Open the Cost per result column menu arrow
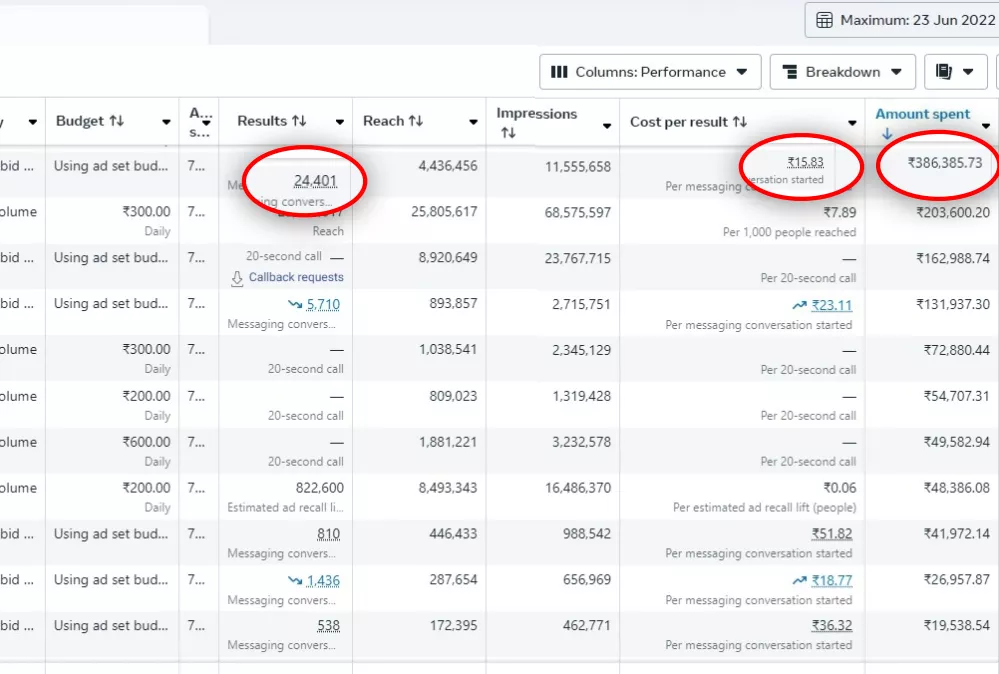The height and width of the screenshot is (674, 999). (x=852, y=123)
